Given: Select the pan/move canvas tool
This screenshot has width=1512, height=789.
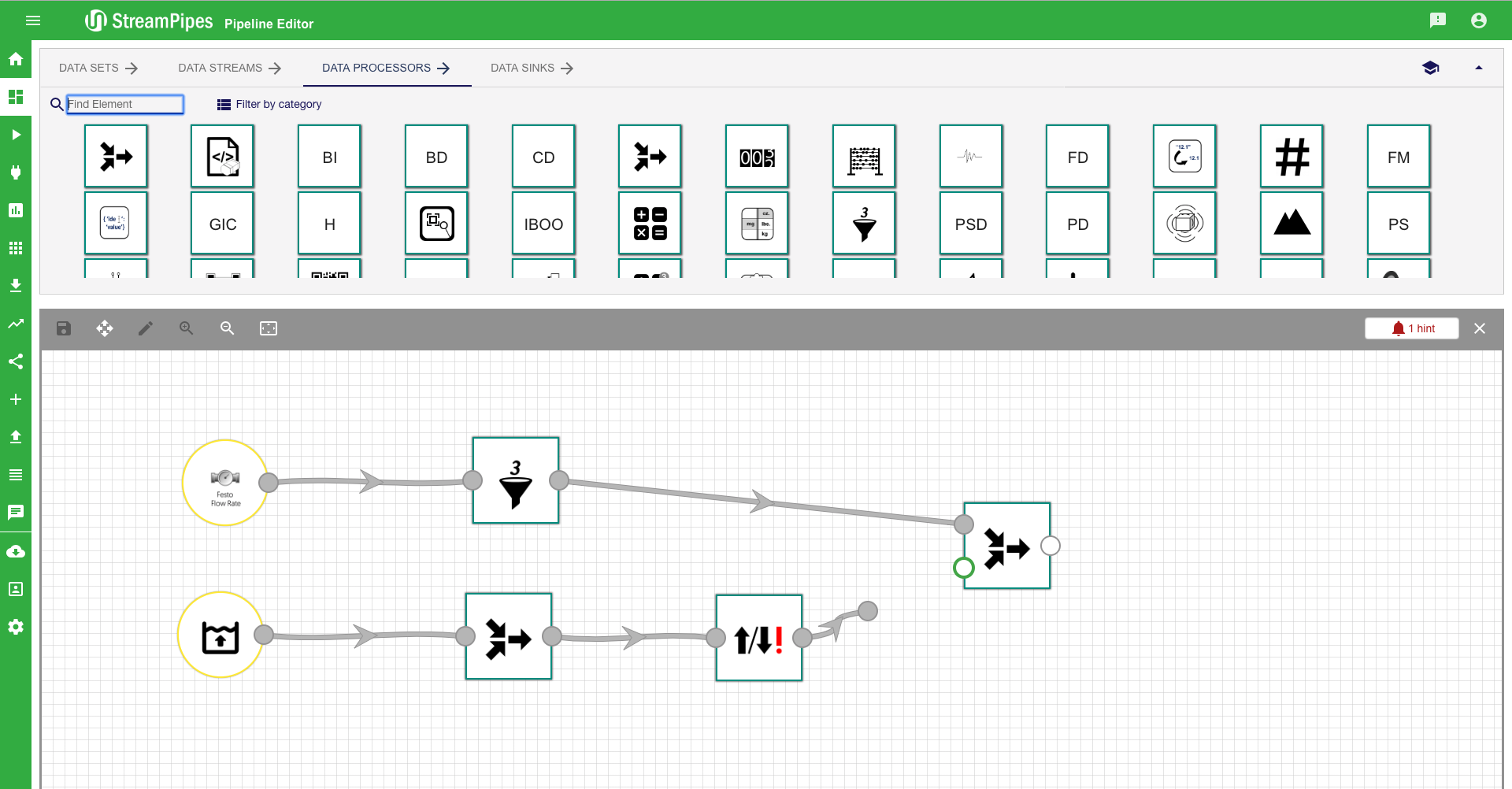Looking at the screenshot, I should click(x=105, y=328).
